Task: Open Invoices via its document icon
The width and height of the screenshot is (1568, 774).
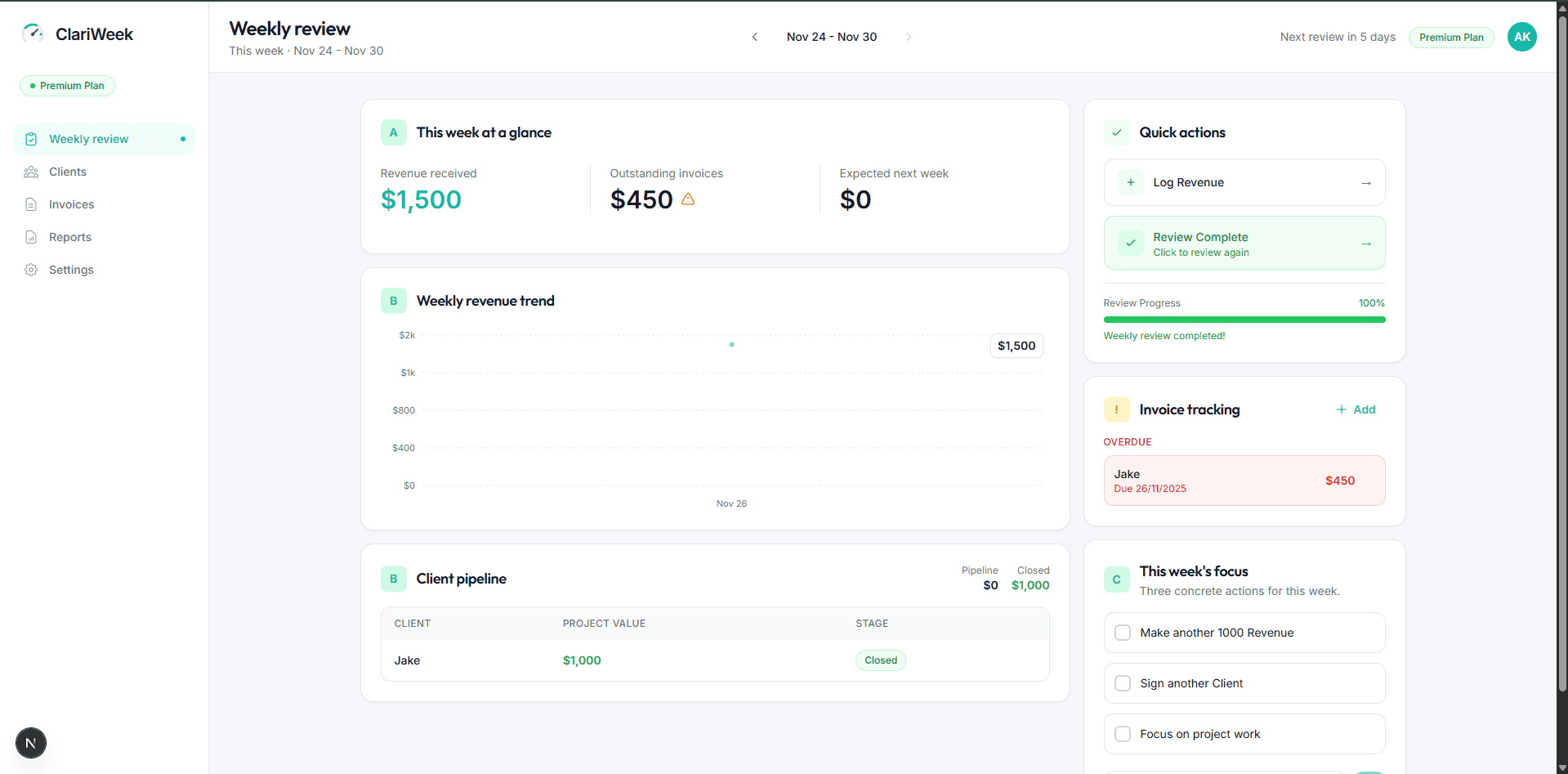Action: [31, 204]
